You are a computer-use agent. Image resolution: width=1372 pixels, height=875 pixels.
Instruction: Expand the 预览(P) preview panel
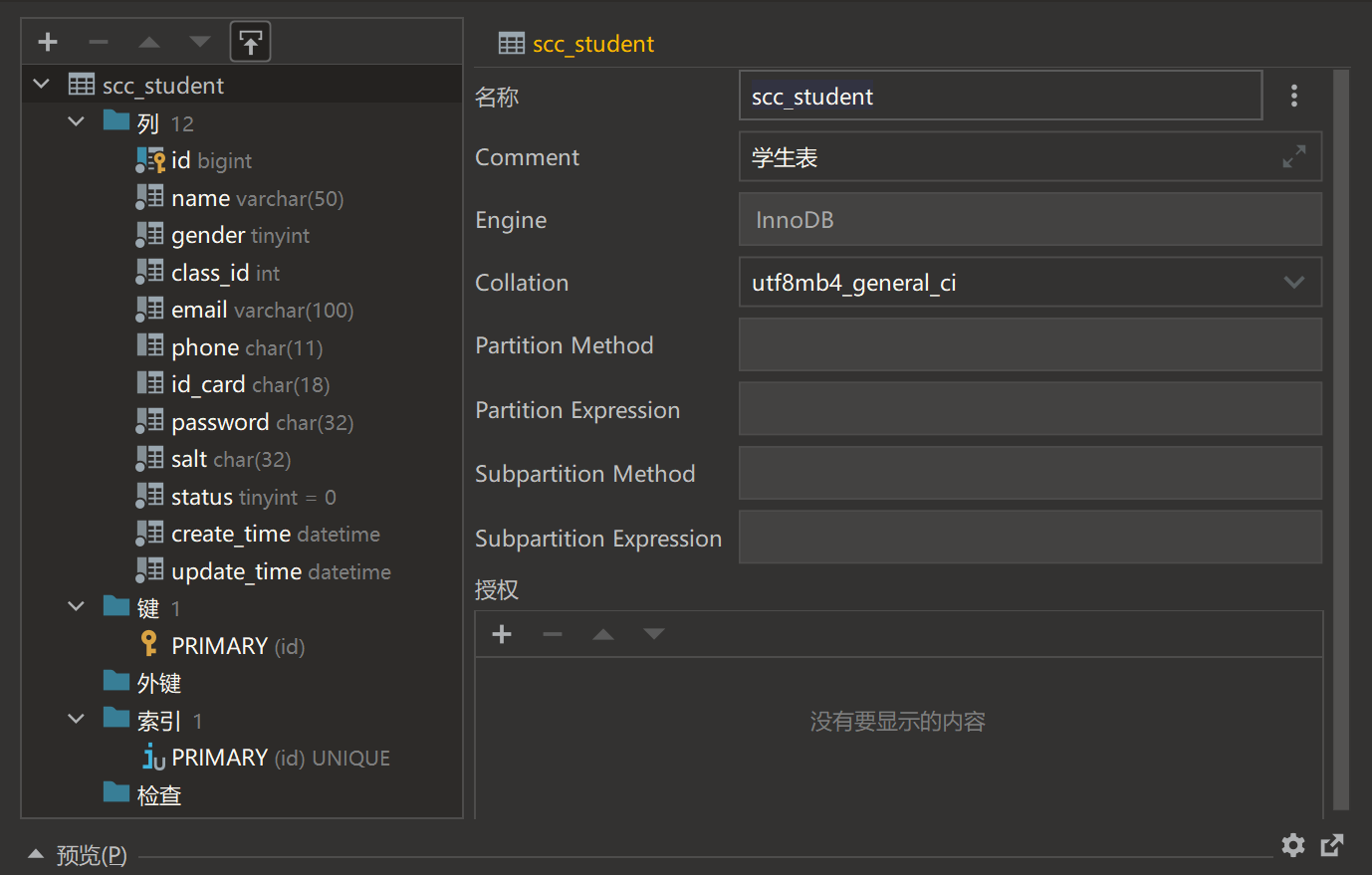pos(36,854)
